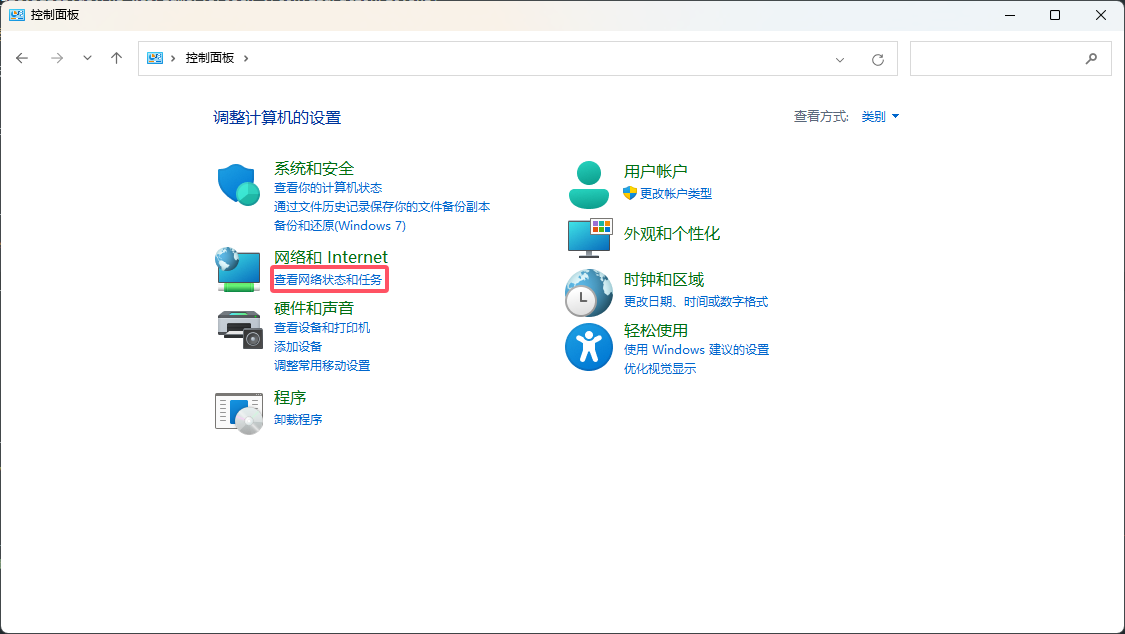
Task: Open 查看网络状态和任务 link
Action: click(328, 280)
